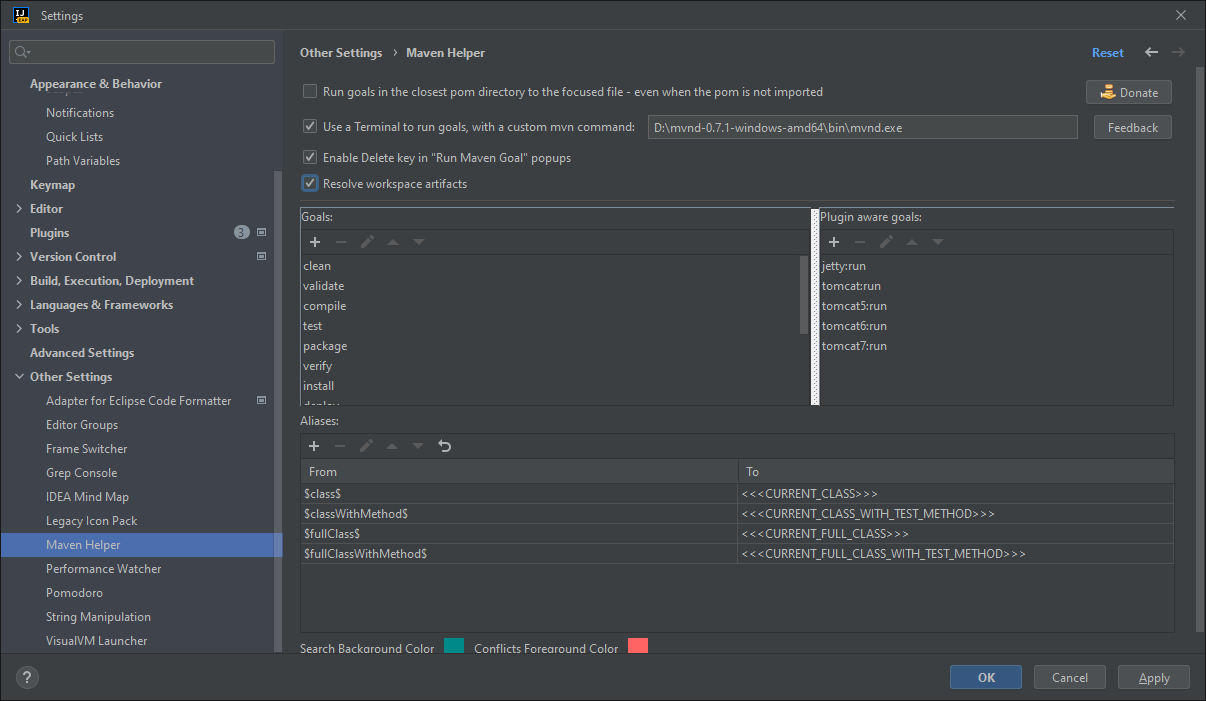Viewport: 1206px width, 701px height.
Task: Expand the Editor settings node
Action: 20,209
